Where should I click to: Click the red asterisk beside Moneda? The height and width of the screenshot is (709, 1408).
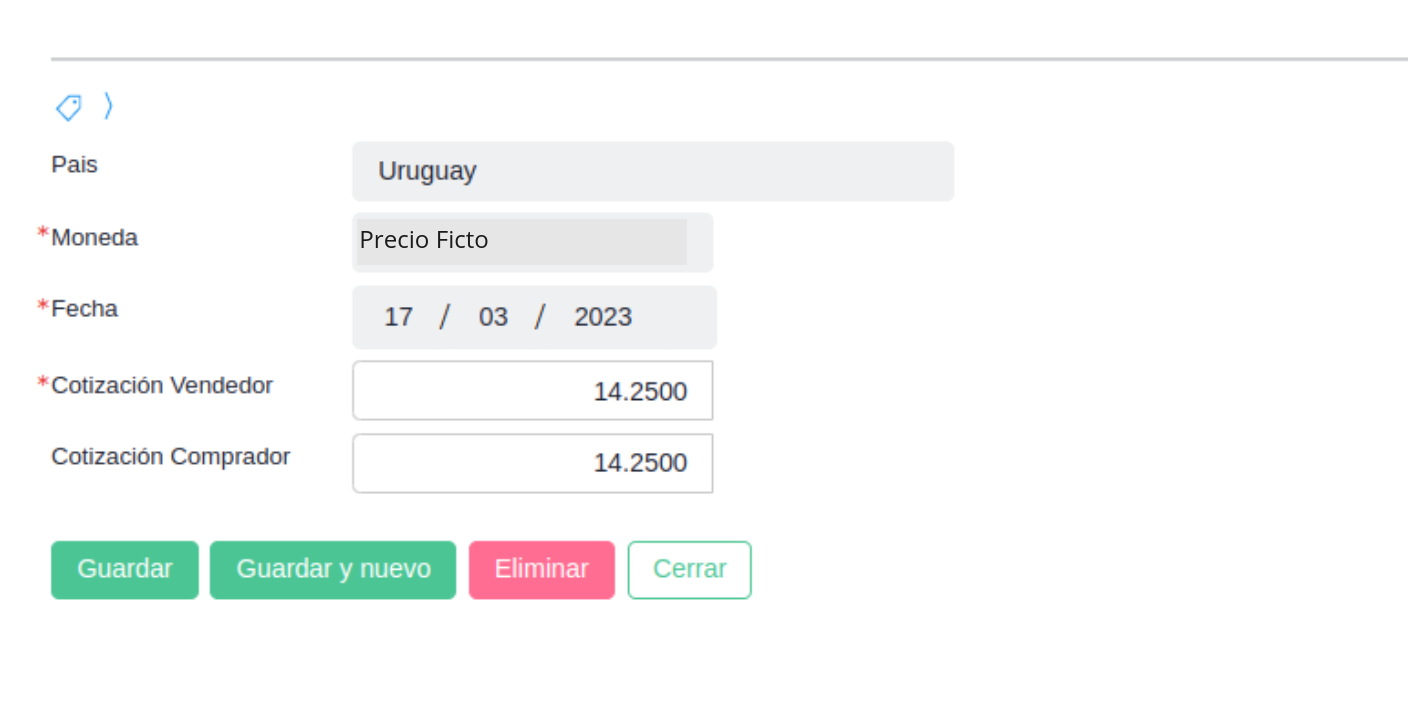click(43, 234)
